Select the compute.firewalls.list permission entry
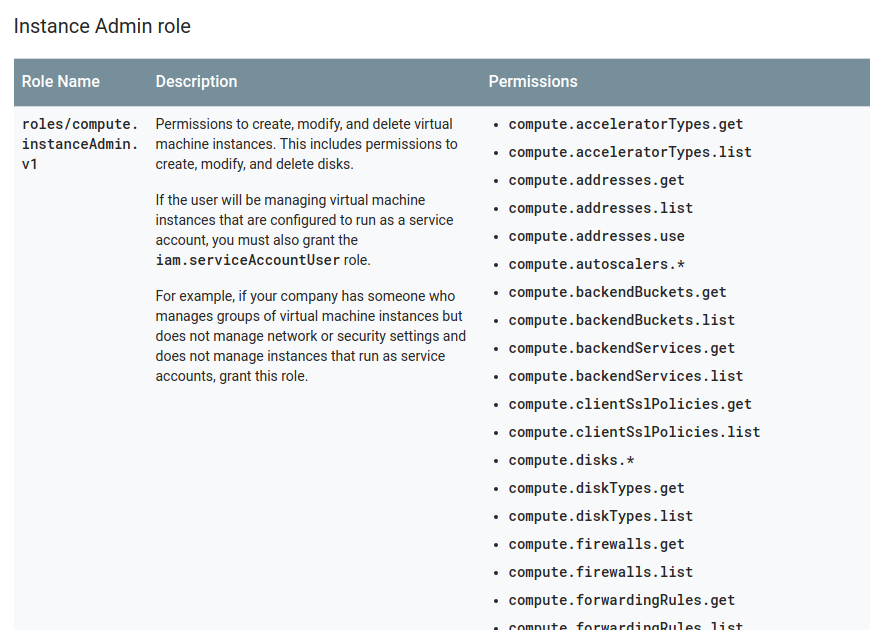This screenshot has height=630, width=884. (600, 573)
